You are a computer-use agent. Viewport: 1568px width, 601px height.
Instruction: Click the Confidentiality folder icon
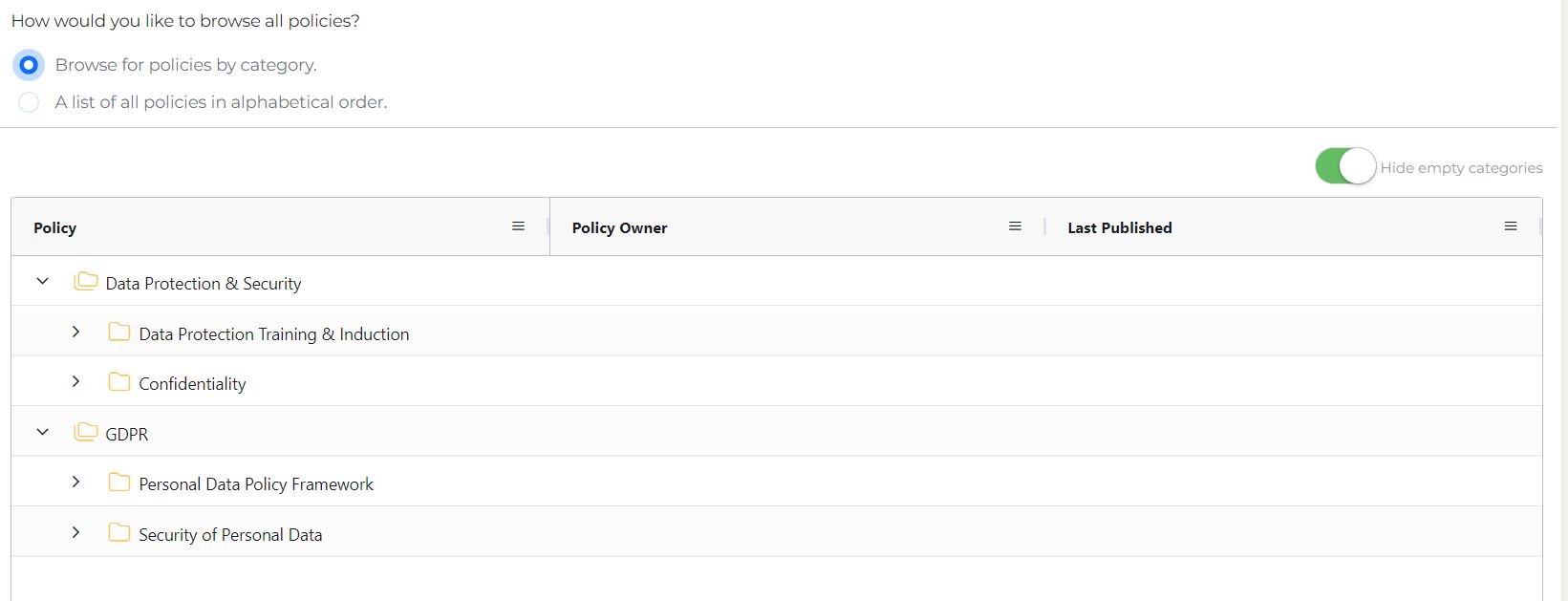pyautogui.click(x=118, y=380)
